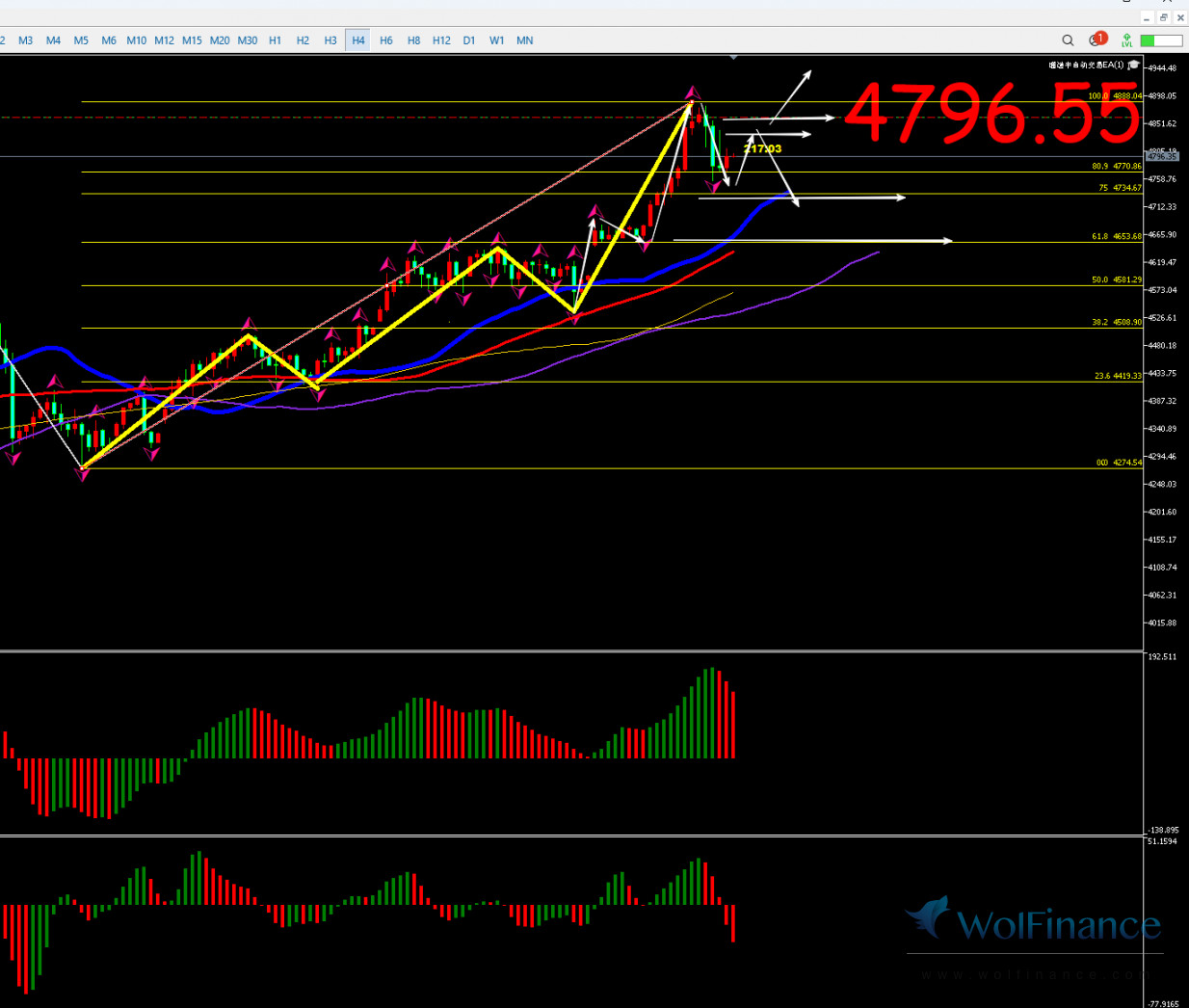Click the active H4 timeframe button

358,40
